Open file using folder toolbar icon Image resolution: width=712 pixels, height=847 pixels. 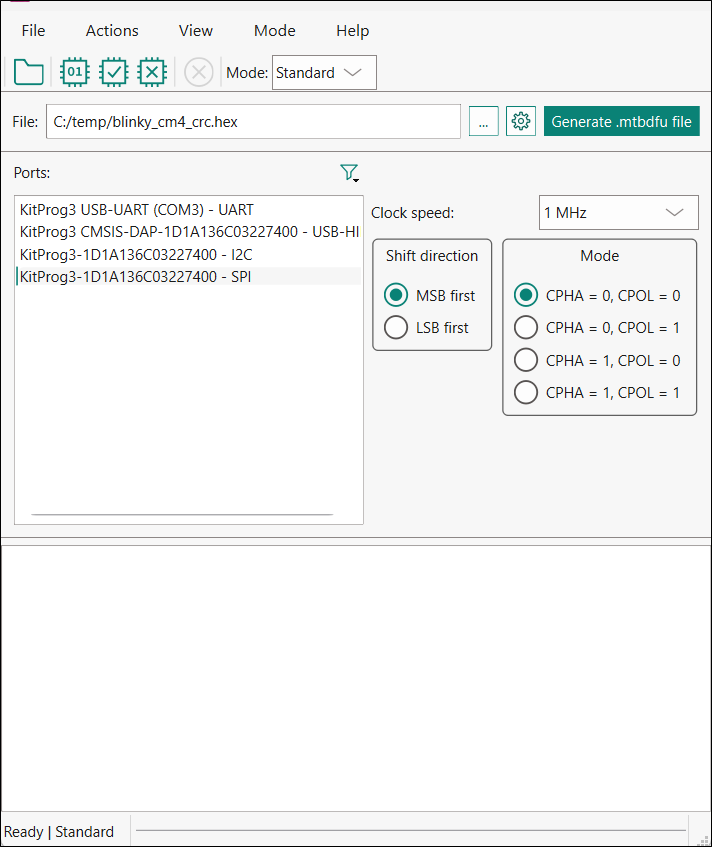(29, 72)
